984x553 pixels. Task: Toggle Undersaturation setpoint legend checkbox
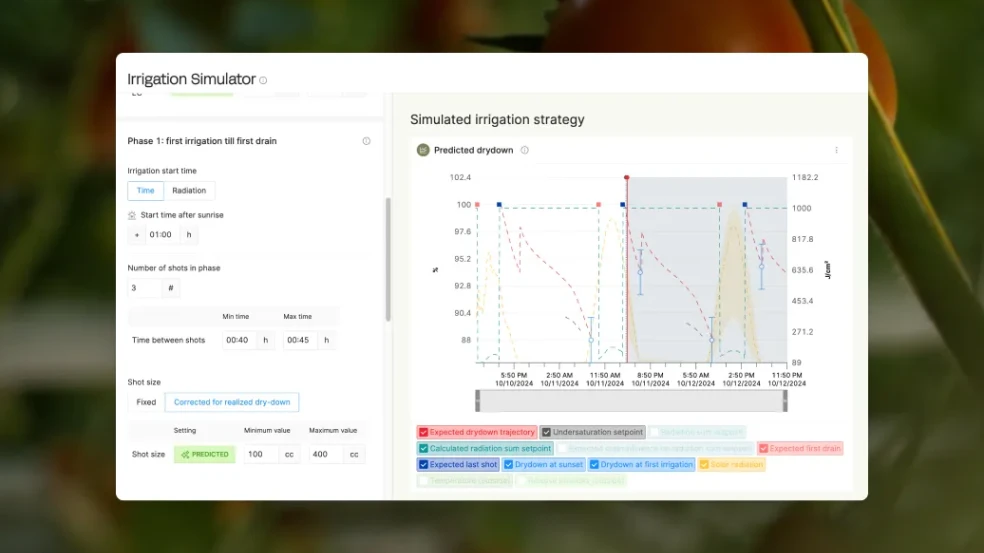[x=546, y=433]
